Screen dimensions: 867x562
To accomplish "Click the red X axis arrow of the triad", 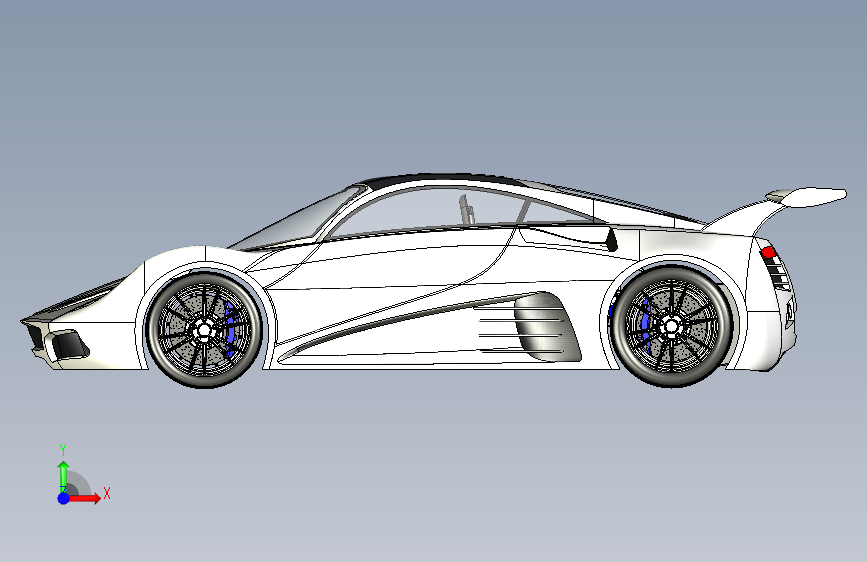I will (84, 498).
